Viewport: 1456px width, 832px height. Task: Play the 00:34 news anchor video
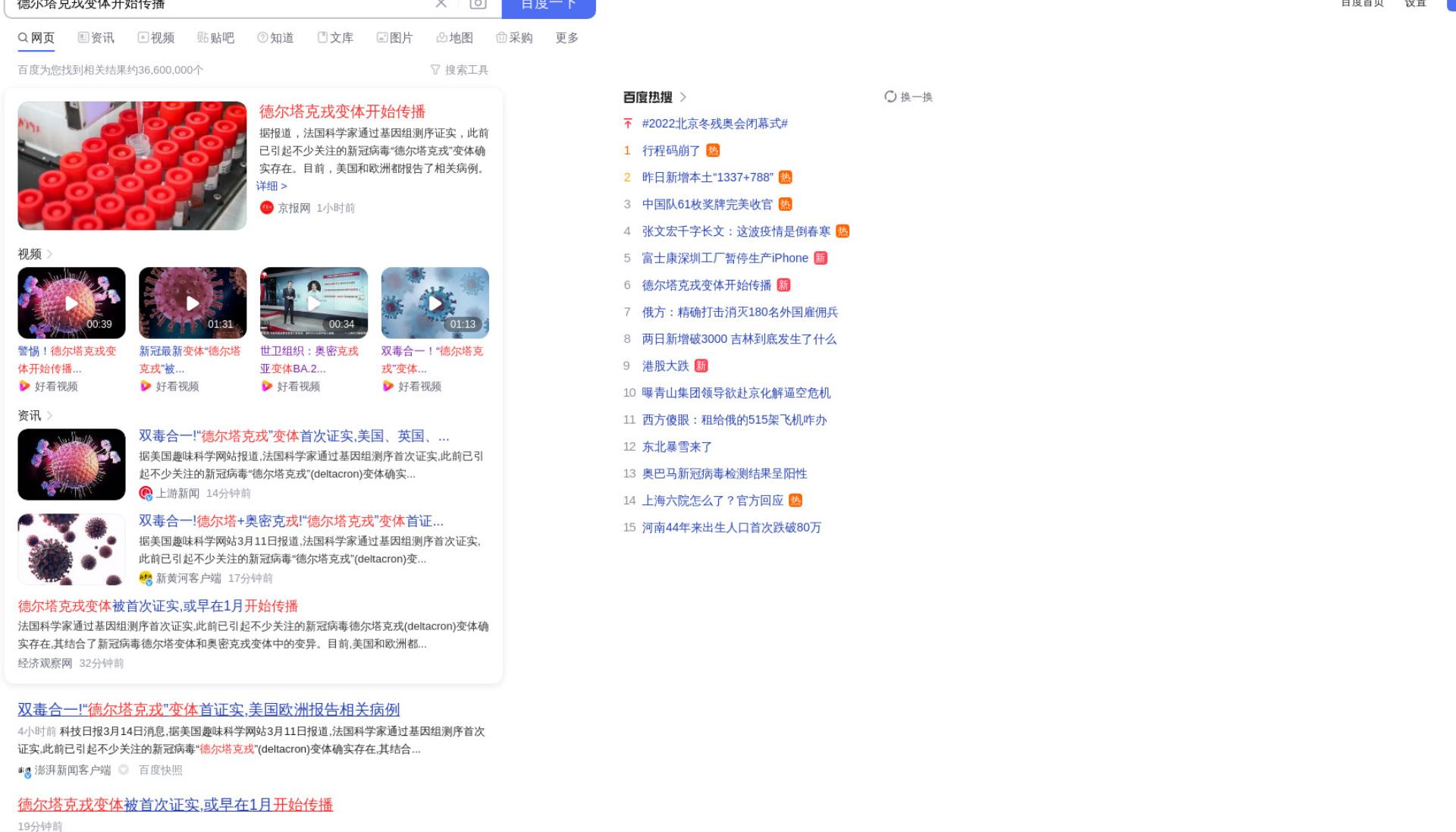314,303
